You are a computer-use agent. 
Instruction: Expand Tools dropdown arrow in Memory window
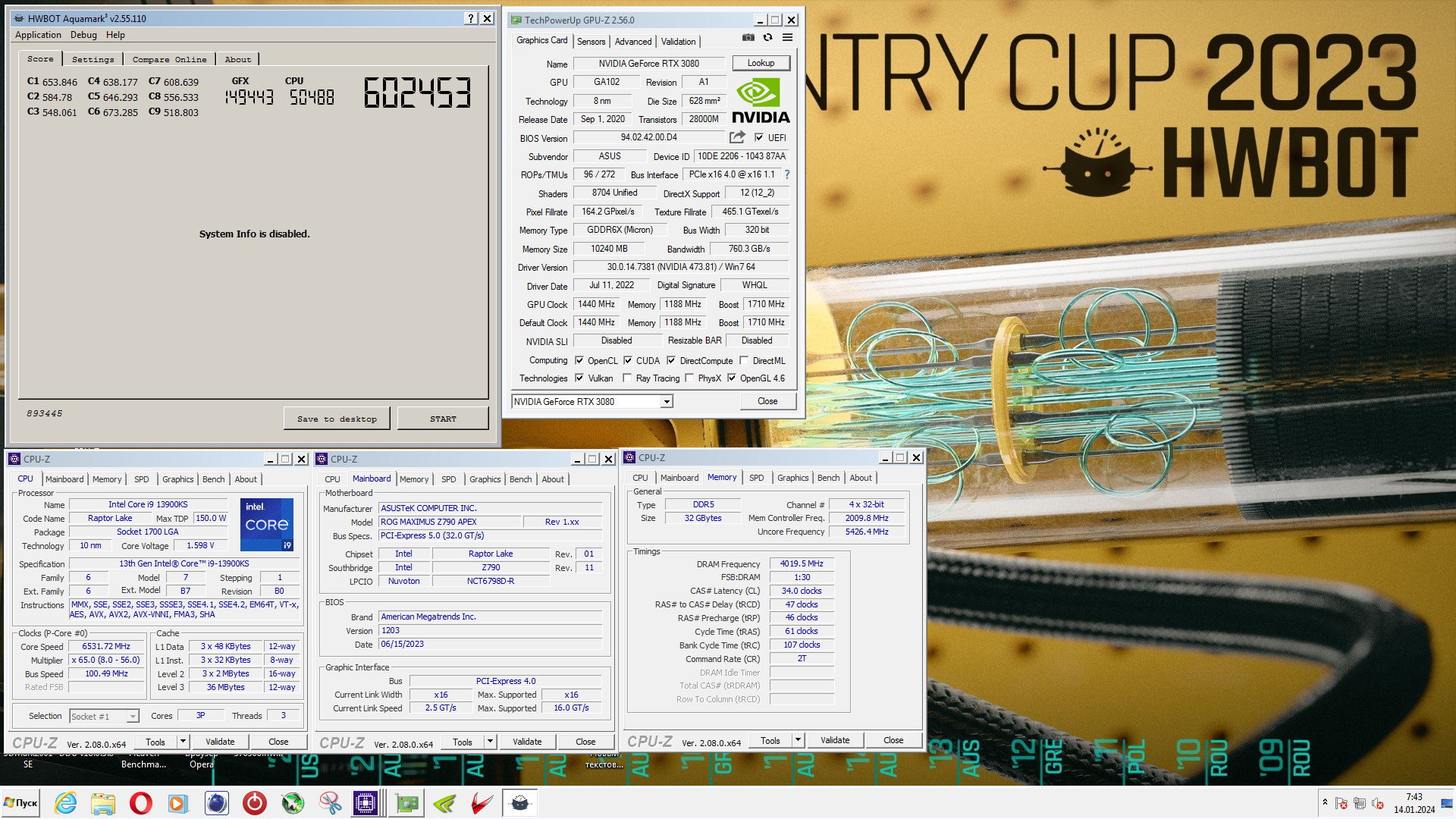point(798,740)
